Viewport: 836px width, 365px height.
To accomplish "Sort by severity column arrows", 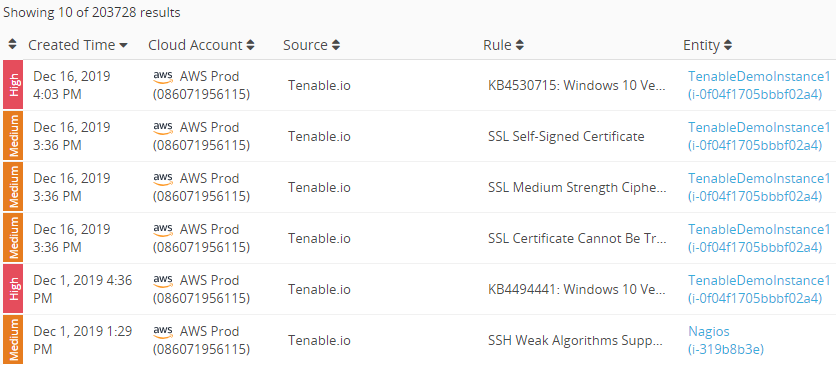I will tap(13, 45).
